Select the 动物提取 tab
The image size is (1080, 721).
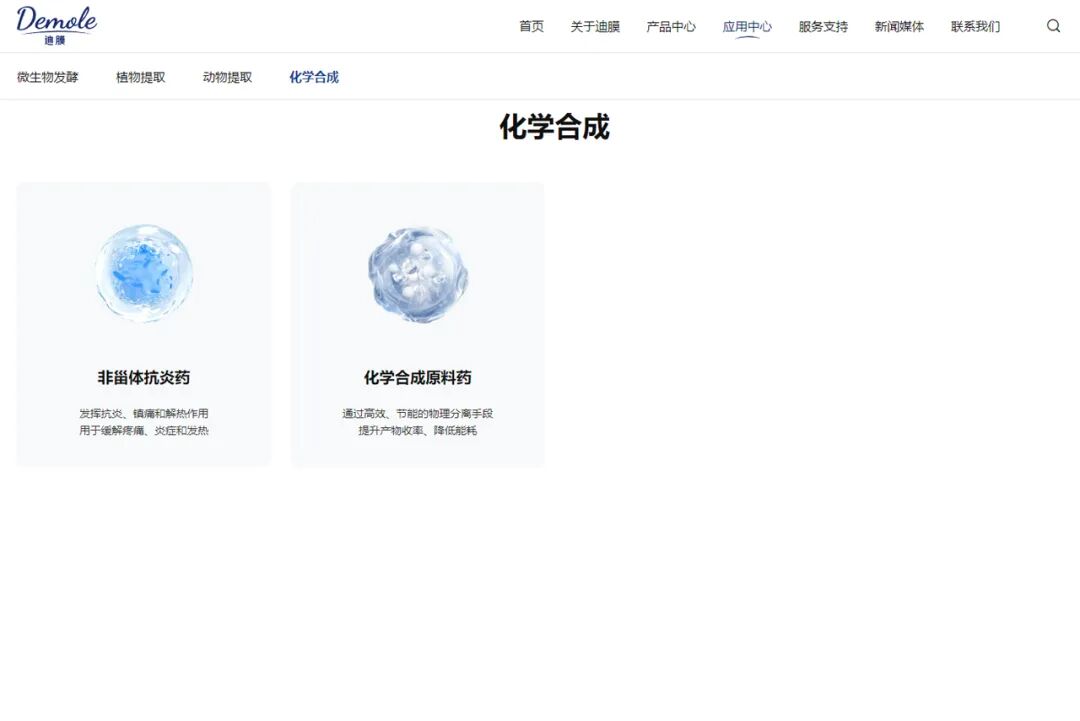click(x=227, y=77)
